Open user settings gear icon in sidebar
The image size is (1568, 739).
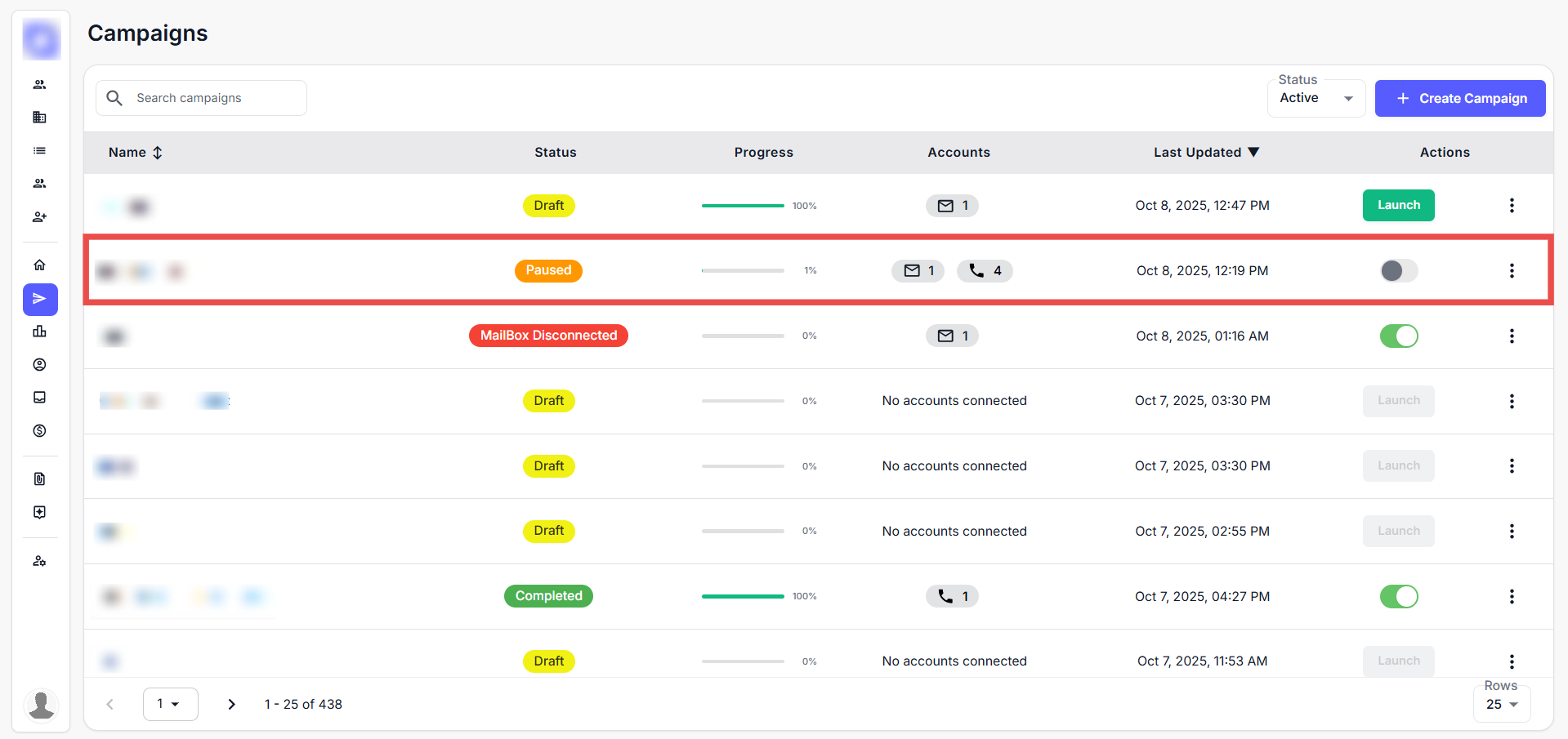39,561
